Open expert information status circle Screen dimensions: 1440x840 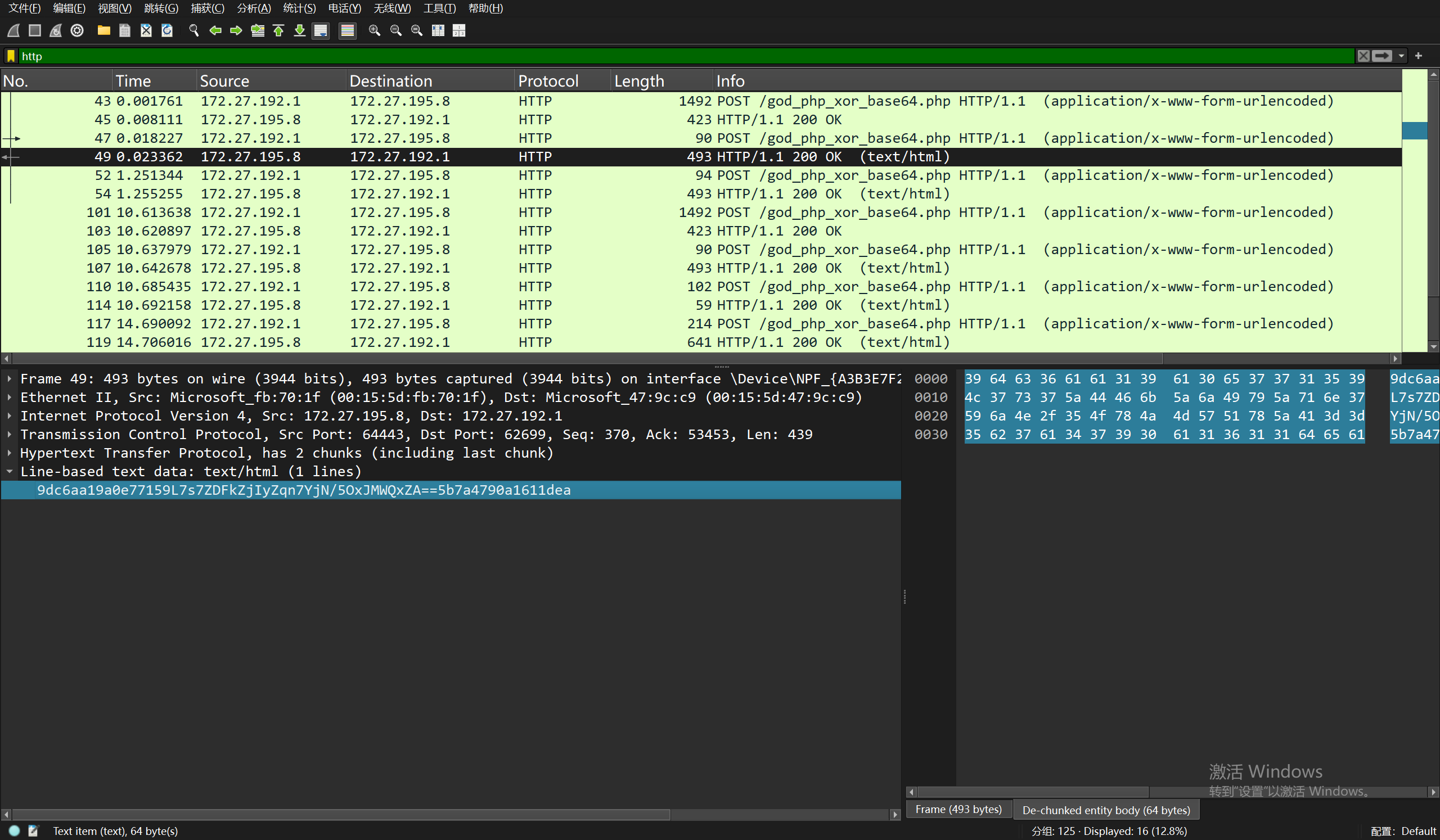pyautogui.click(x=14, y=831)
